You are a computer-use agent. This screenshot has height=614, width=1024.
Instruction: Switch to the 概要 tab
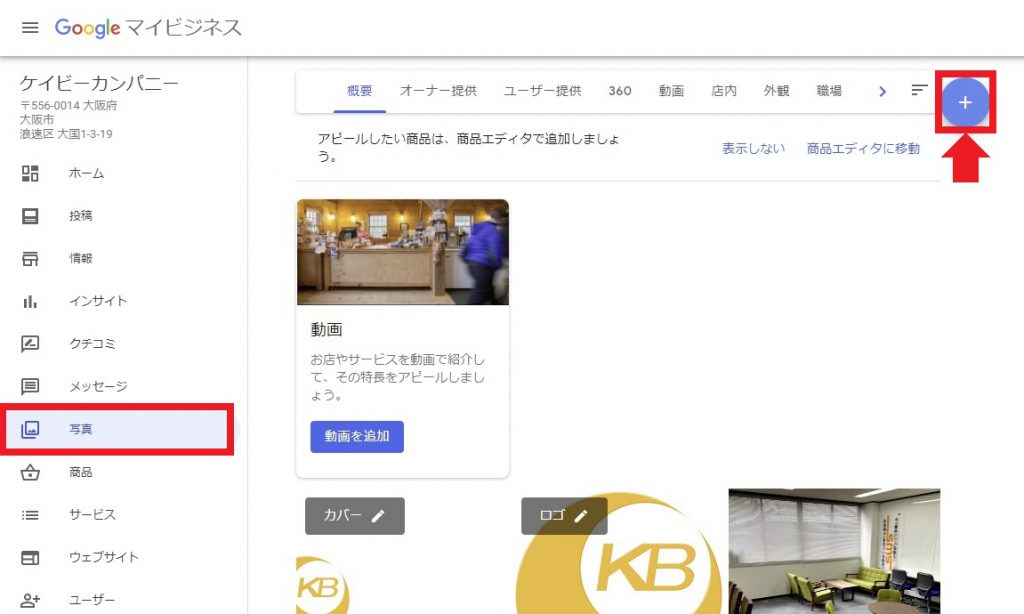pyautogui.click(x=360, y=91)
